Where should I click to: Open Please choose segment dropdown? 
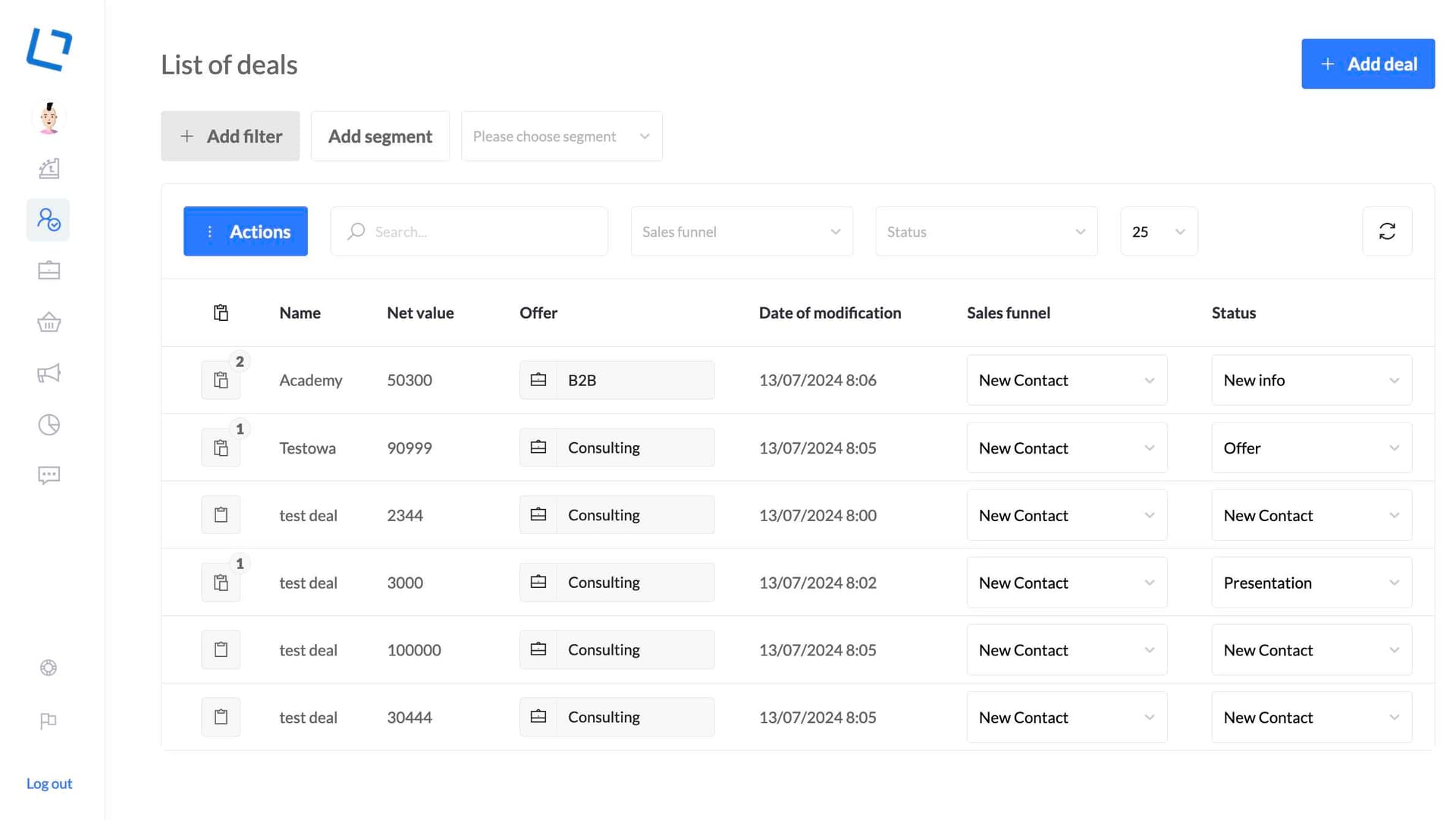[x=561, y=137]
